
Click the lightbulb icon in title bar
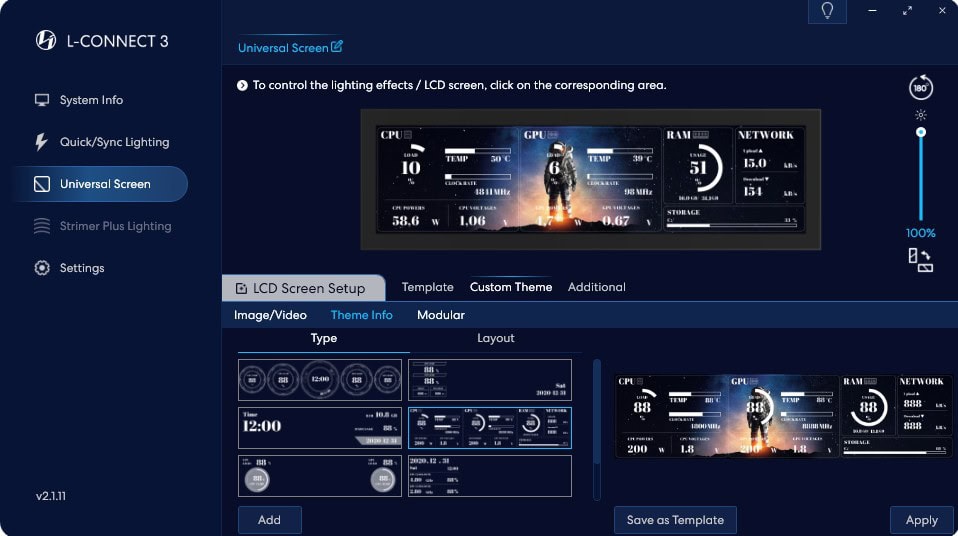pos(827,11)
